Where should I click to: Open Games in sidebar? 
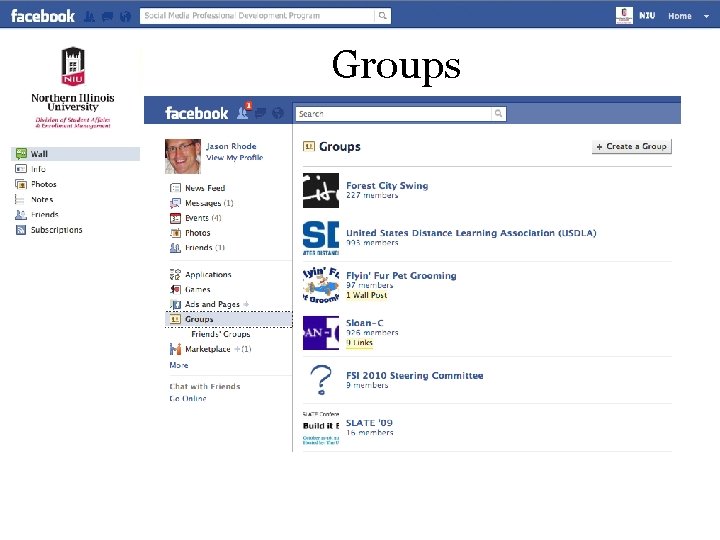pos(197,290)
